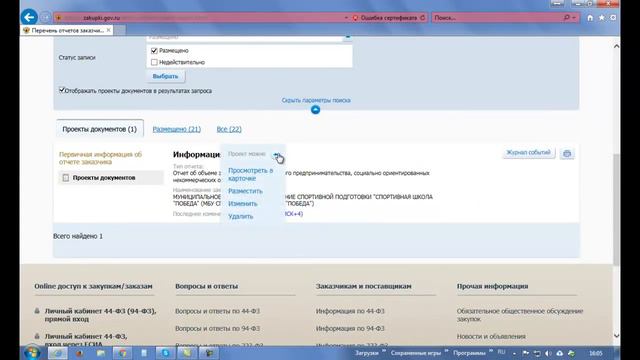
Task: Open Новости и объявления link
Action: pyautogui.click(x=491, y=336)
